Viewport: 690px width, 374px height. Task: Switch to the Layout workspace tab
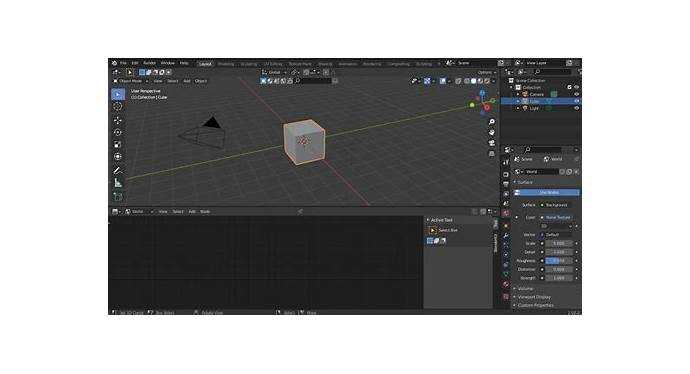click(x=205, y=64)
